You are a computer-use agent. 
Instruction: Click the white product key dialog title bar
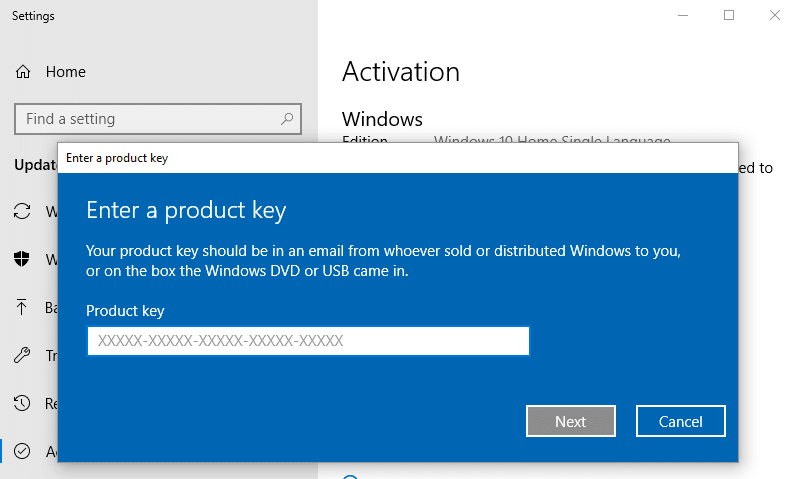click(400, 158)
